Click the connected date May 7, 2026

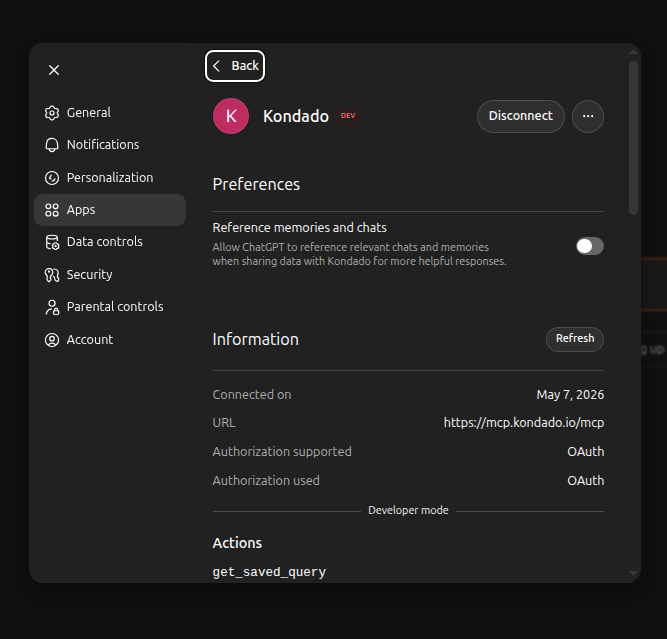pos(570,395)
